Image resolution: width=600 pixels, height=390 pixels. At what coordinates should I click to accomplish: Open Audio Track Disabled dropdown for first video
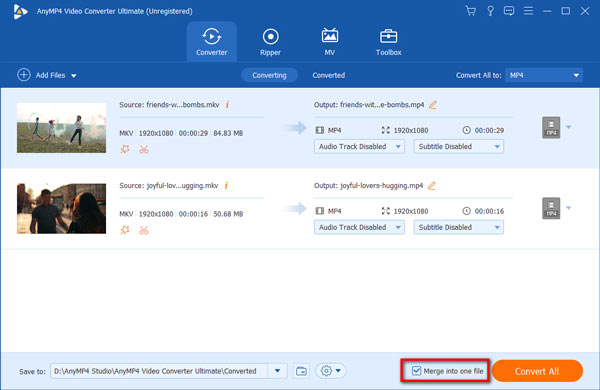pos(359,147)
